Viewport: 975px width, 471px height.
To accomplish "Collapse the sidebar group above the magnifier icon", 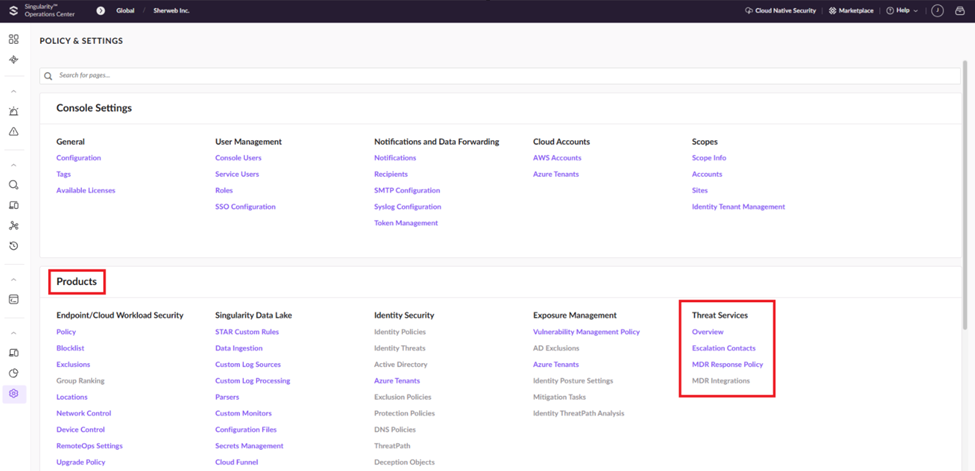I will [14, 166].
